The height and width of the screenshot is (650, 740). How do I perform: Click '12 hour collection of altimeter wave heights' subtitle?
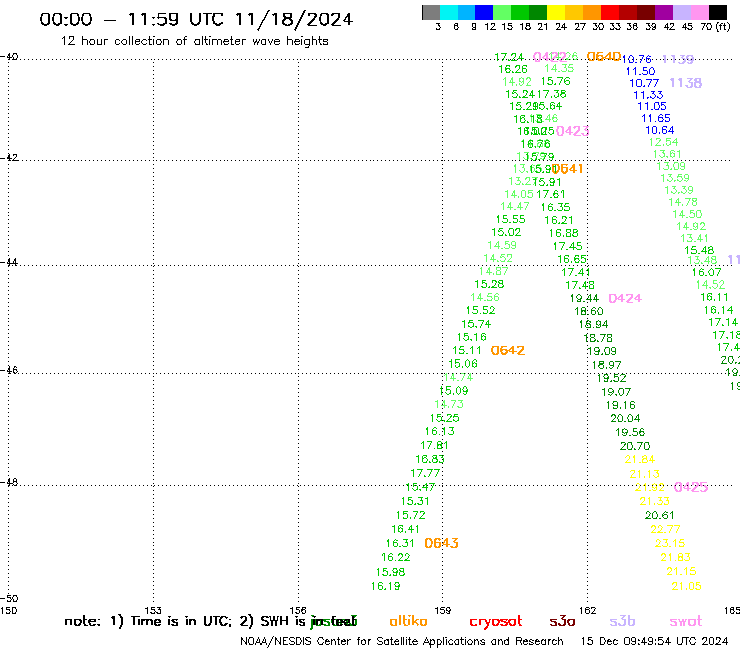194,41
